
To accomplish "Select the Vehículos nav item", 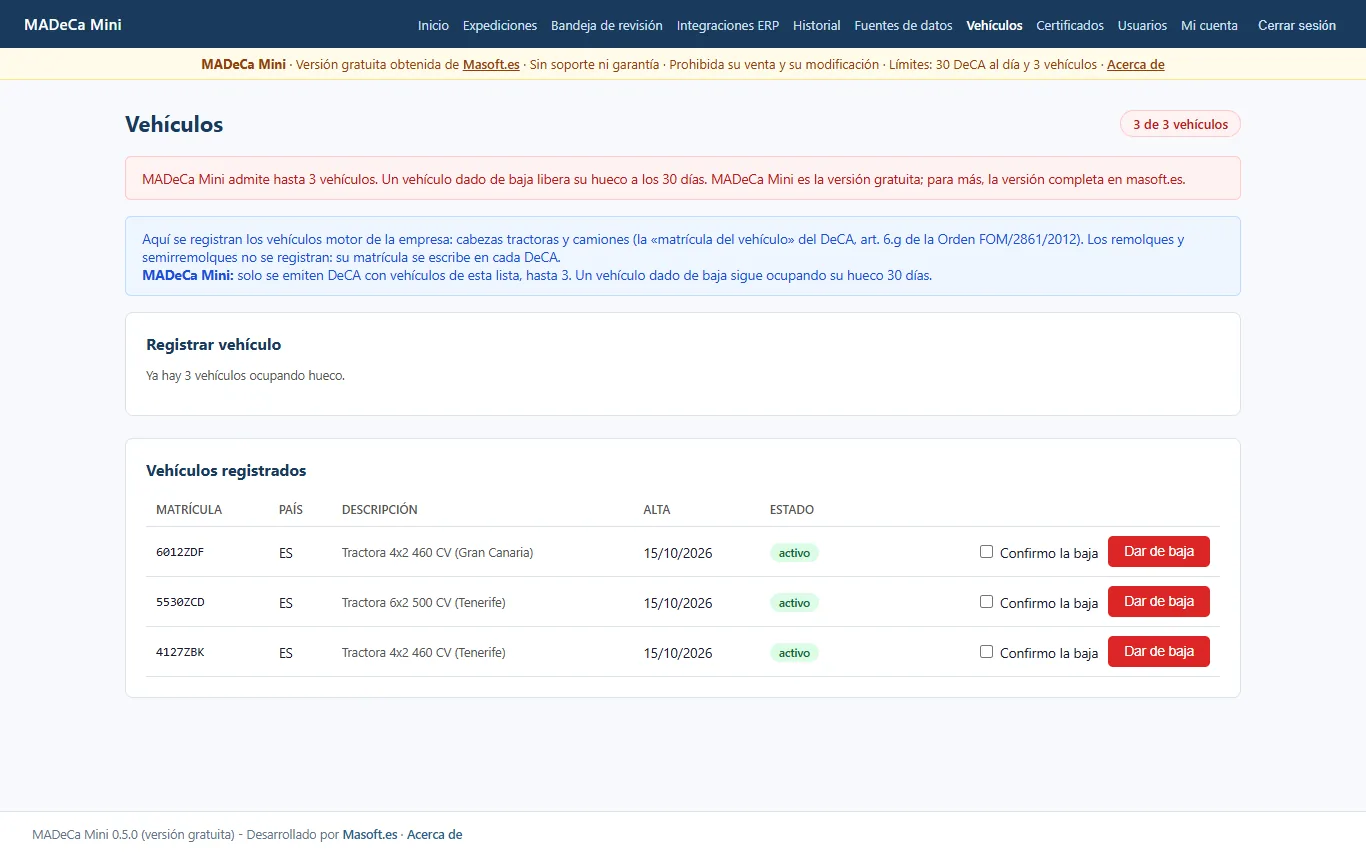I will (995, 25).
